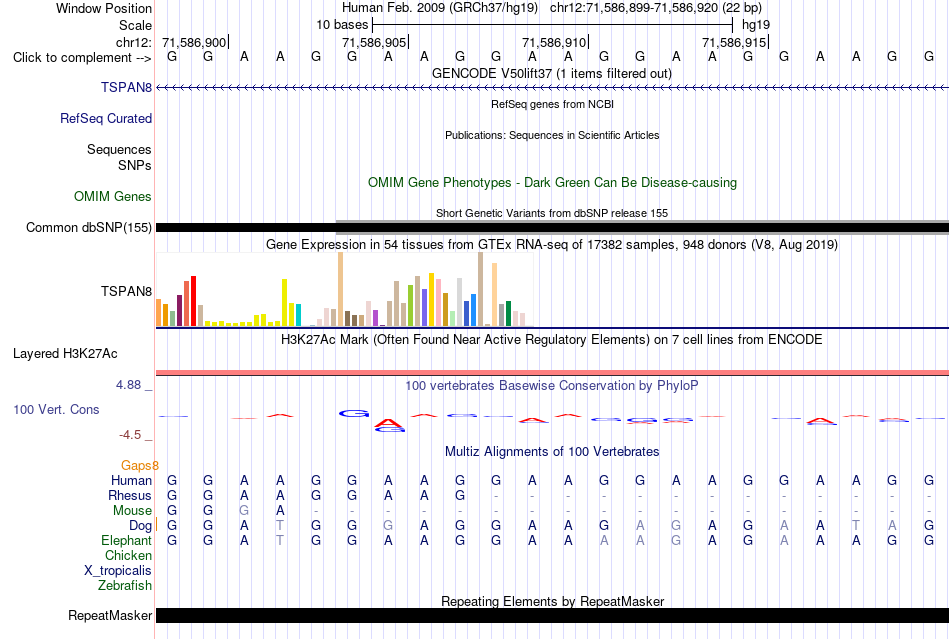Click 'Publications: Sequences in Scientific Articles' title
The width and height of the screenshot is (950, 639).
click(x=552, y=135)
